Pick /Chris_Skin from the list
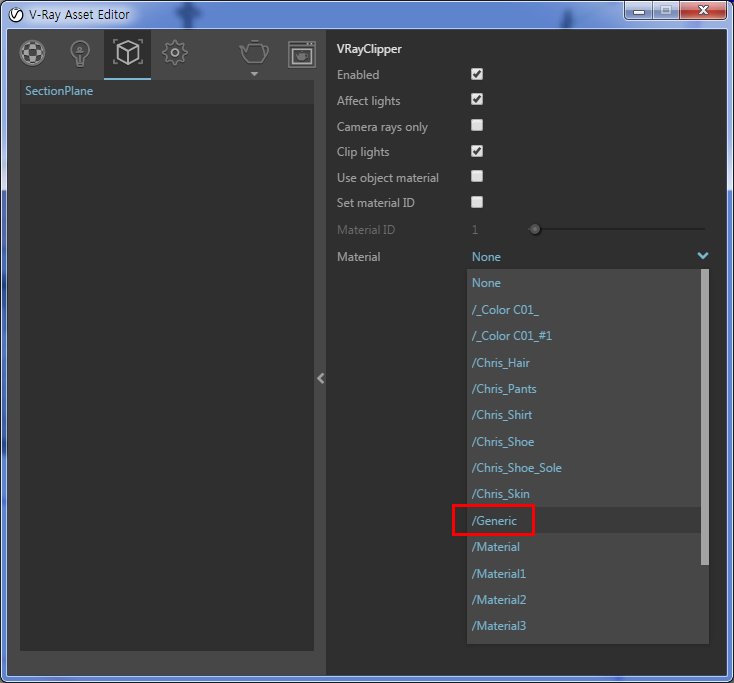 pos(584,494)
